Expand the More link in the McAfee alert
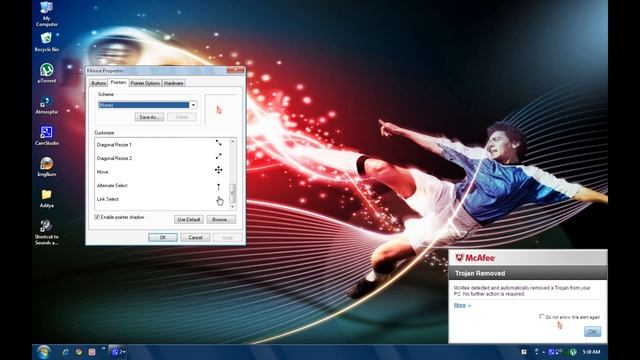Viewport: 640px width, 360px height. point(462,305)
